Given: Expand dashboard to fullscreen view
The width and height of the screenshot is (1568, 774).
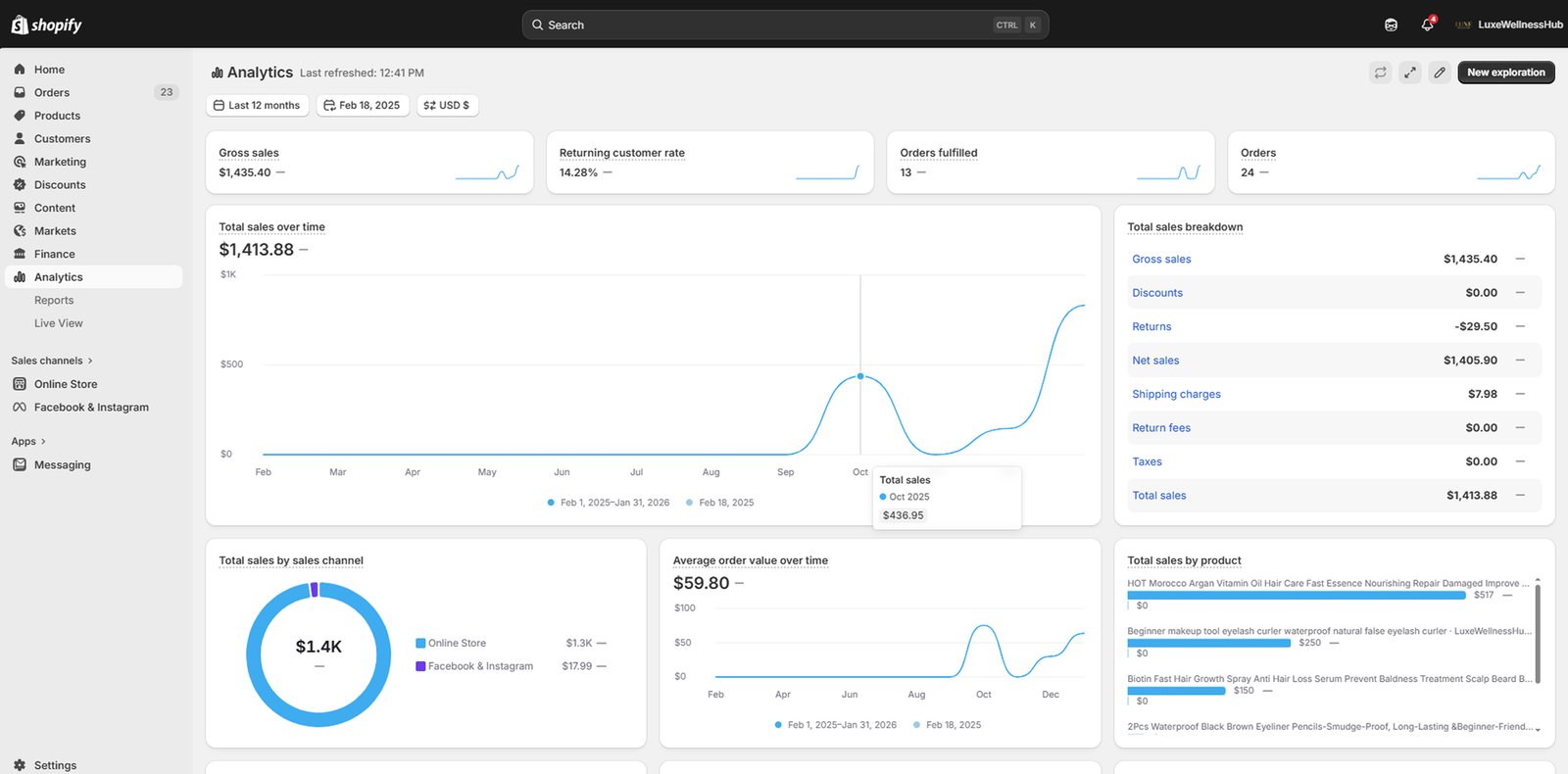Looking at the screenshot, I should 1409,73.
